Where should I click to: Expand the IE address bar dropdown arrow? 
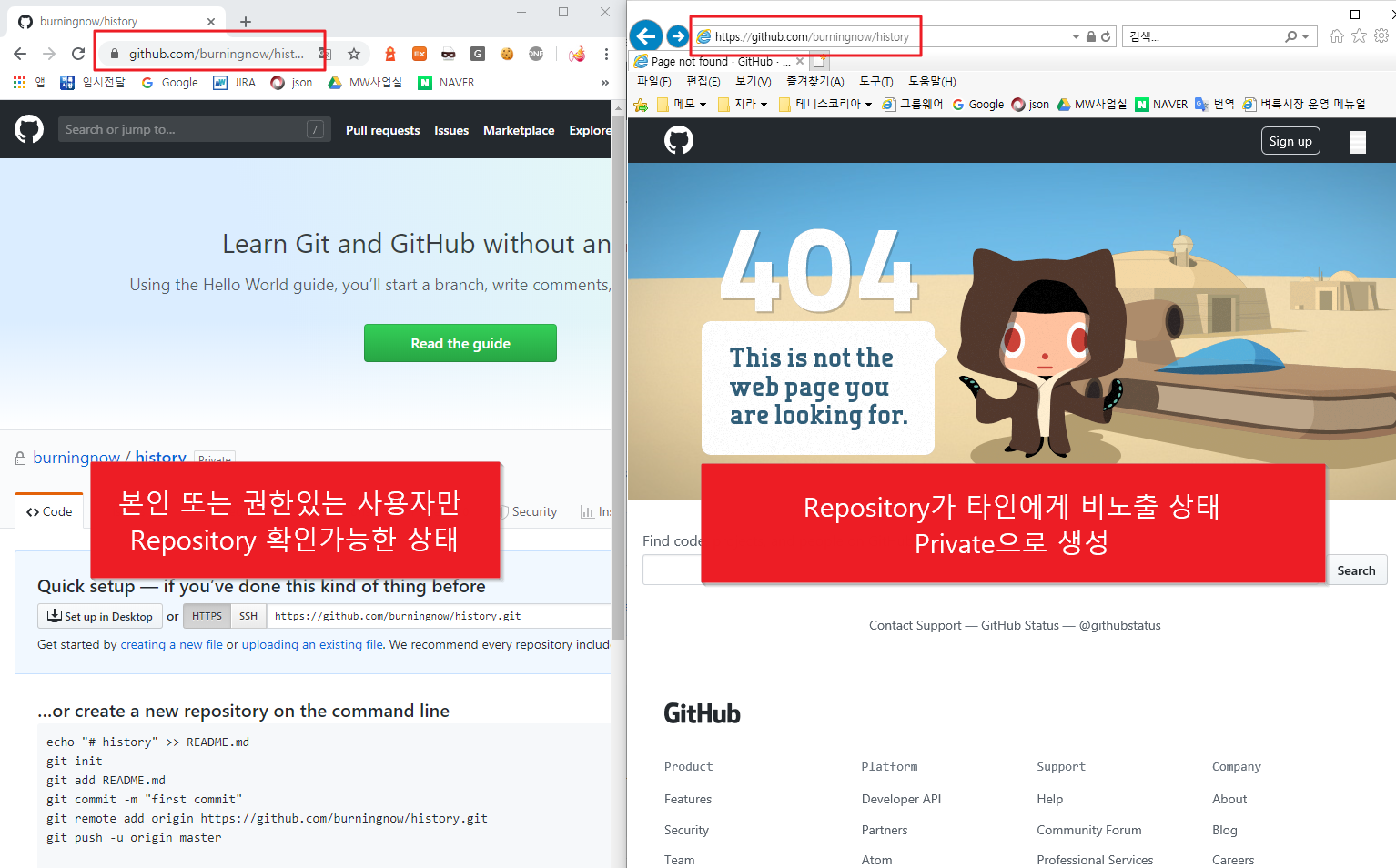pos(1076,36)
